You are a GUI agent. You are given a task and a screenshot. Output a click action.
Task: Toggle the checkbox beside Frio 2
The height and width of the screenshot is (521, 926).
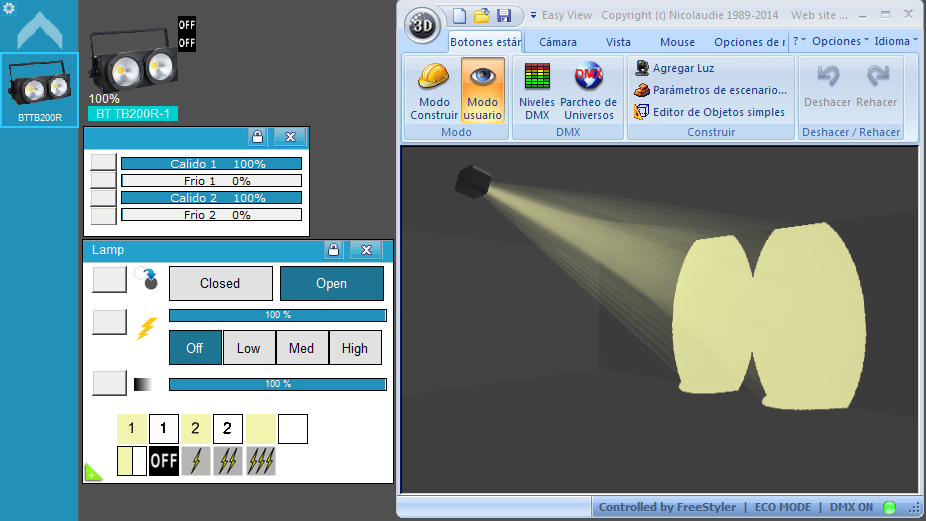click(103, 215)
